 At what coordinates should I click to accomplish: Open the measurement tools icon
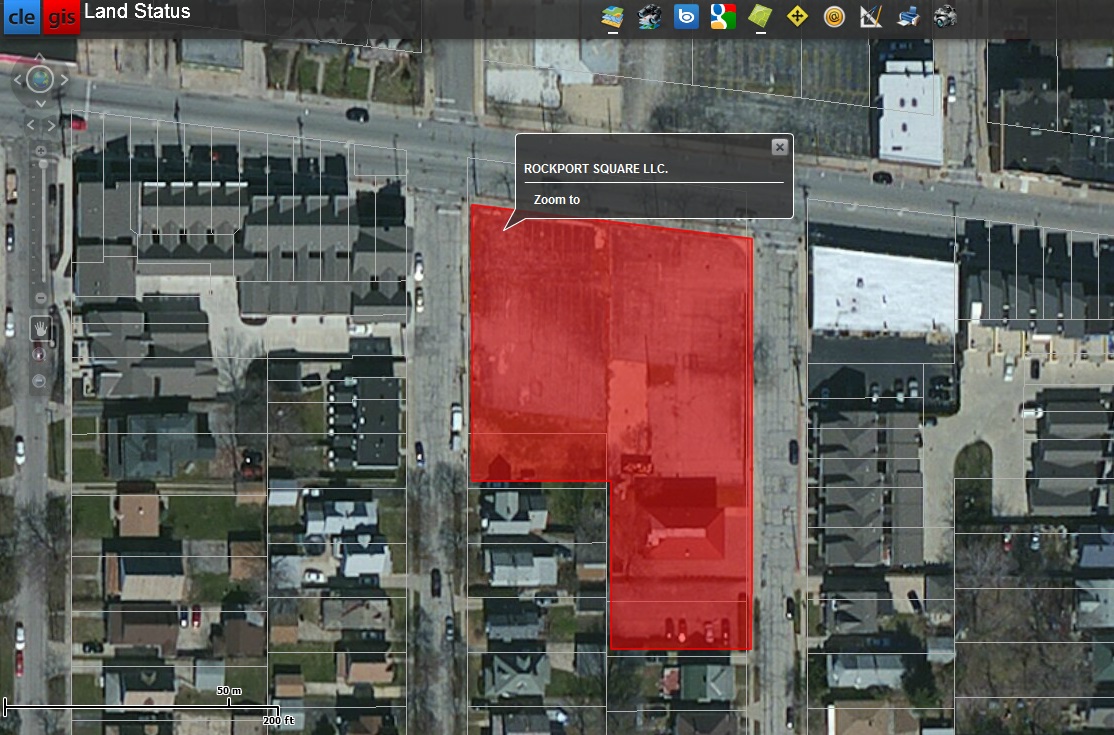(870, 16)
